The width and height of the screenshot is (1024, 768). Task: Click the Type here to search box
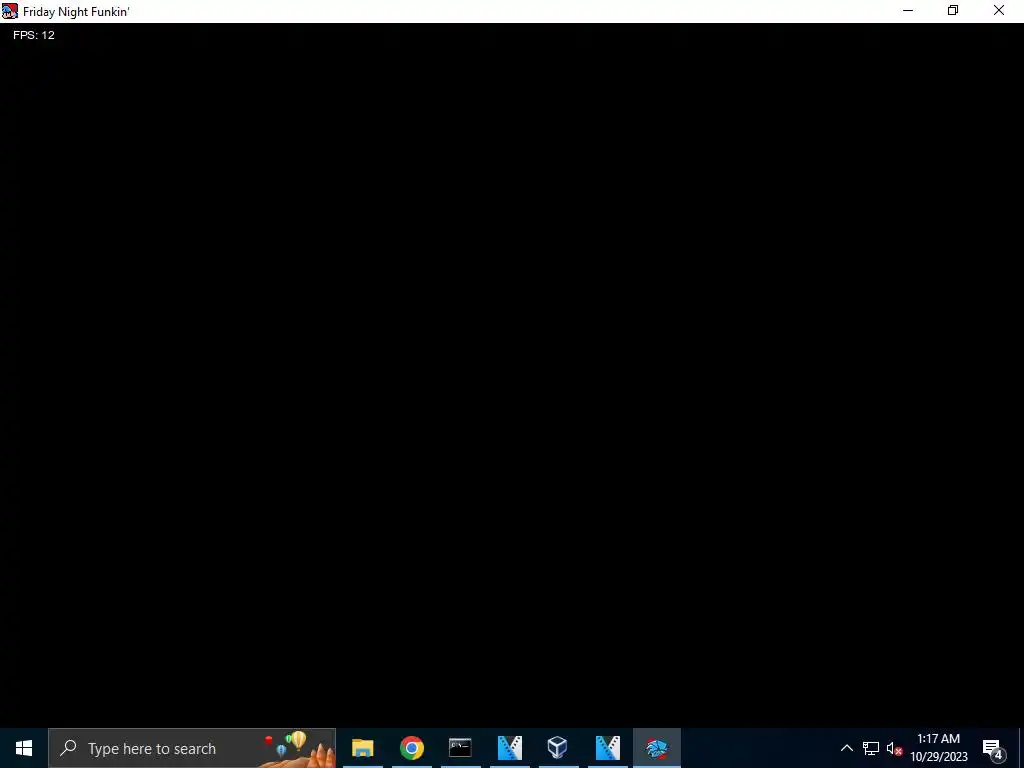click(192, 748)
